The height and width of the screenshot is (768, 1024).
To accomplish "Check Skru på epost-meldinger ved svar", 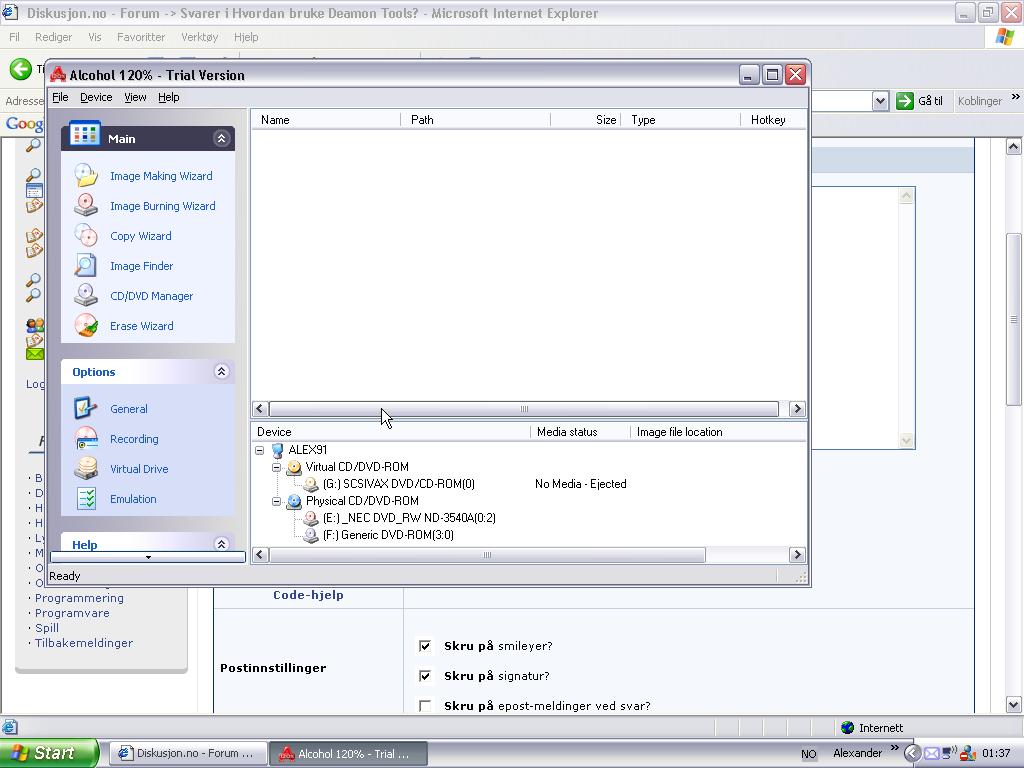I will click(x=424, y=706).
